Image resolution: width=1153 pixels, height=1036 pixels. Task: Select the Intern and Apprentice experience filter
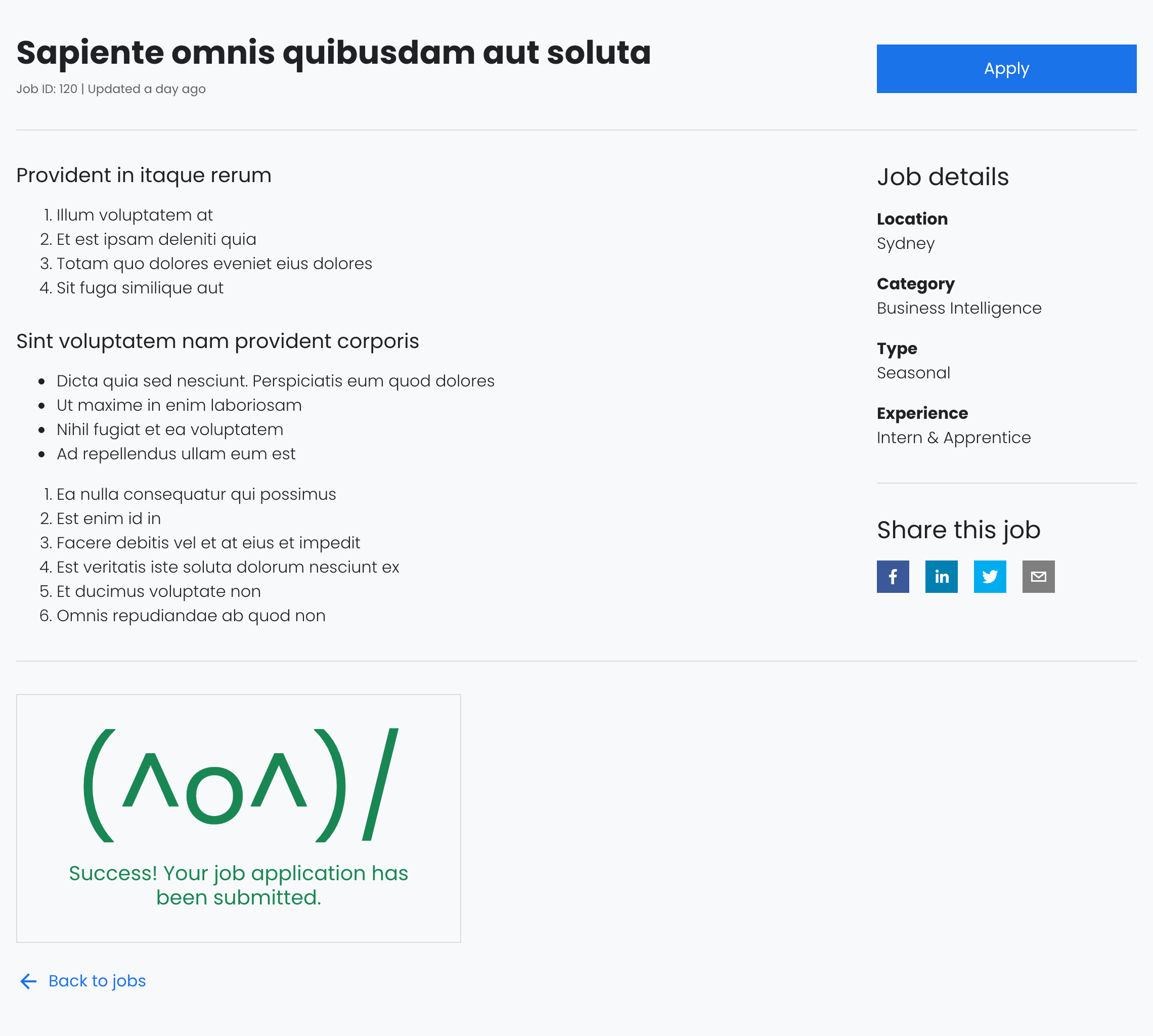point(953,437)
